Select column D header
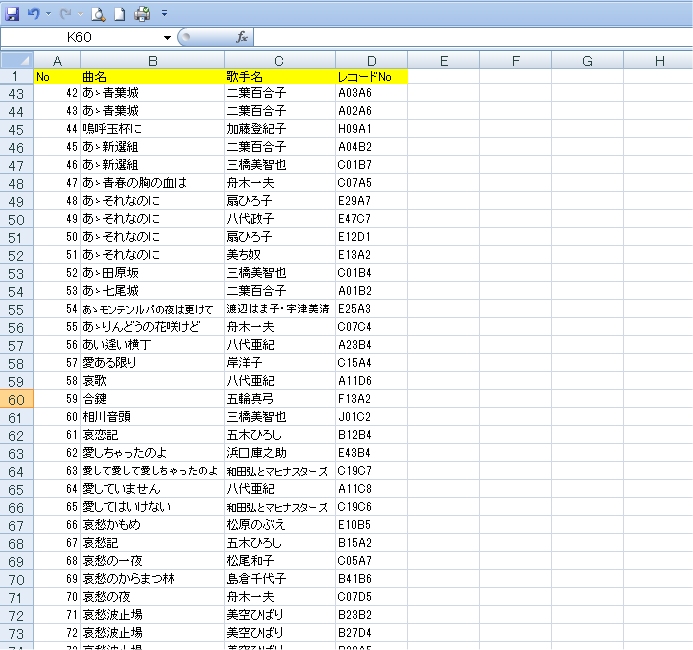Screen dimensions: 693x650 click(x=371, y=61)
